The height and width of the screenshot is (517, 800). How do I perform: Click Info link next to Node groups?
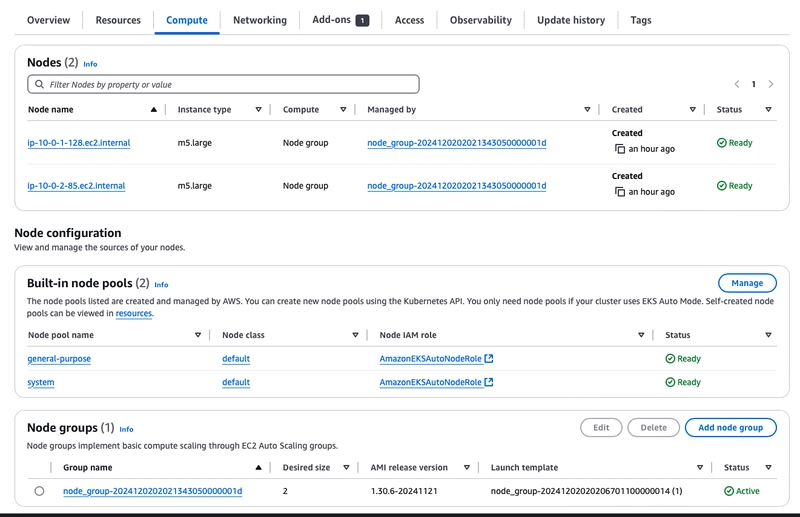[126, 429]
